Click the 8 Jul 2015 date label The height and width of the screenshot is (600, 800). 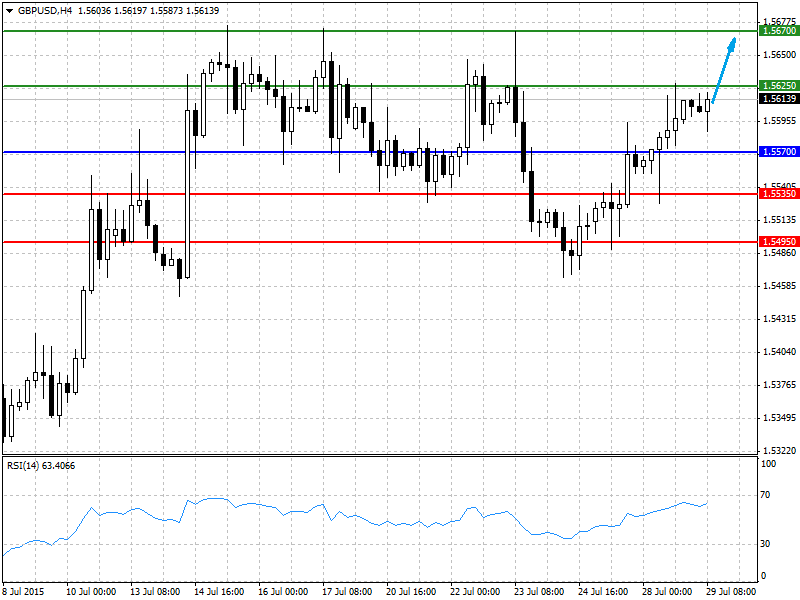(23, 591)
